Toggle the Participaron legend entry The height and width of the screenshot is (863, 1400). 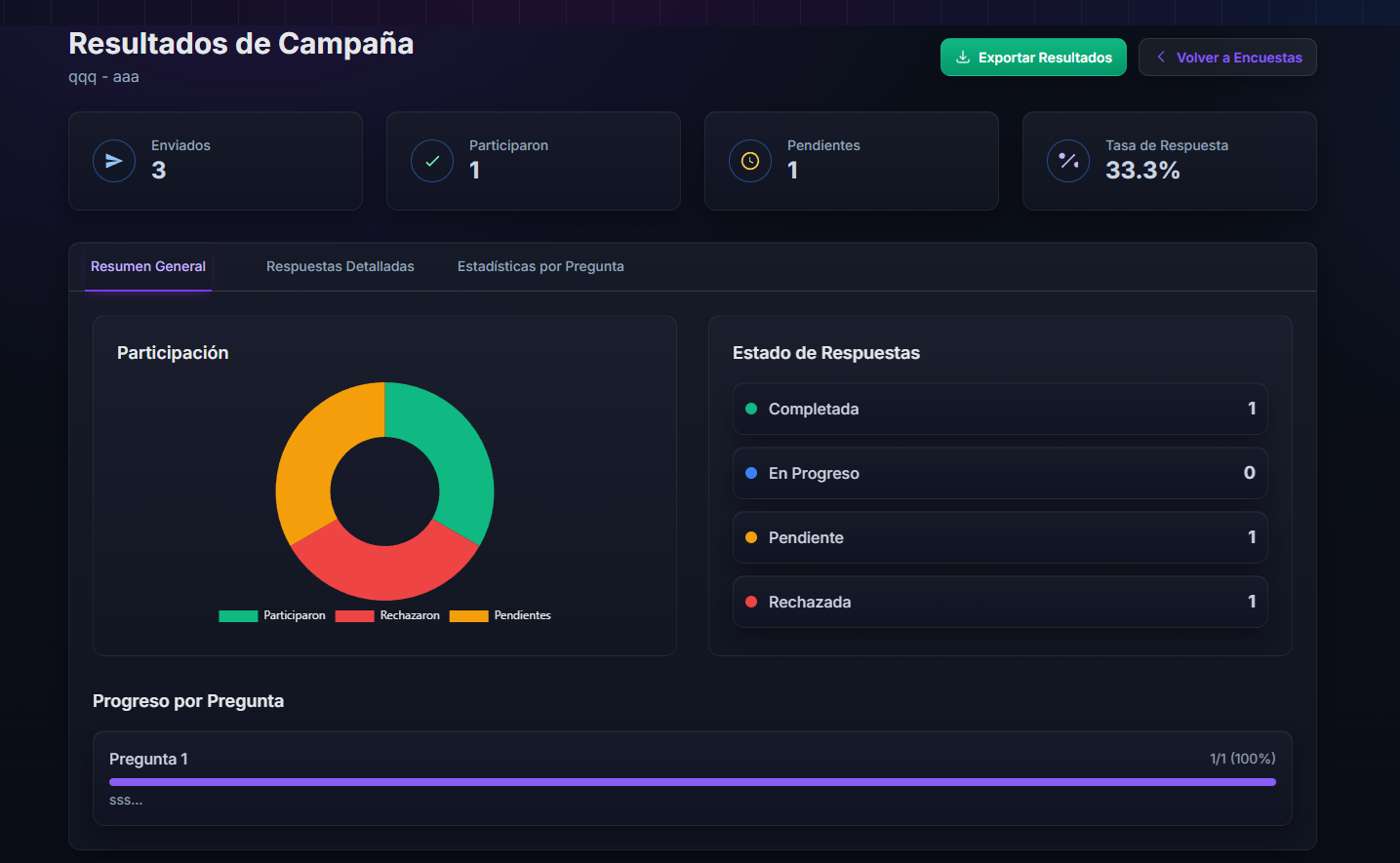click(x=272, y=615)
